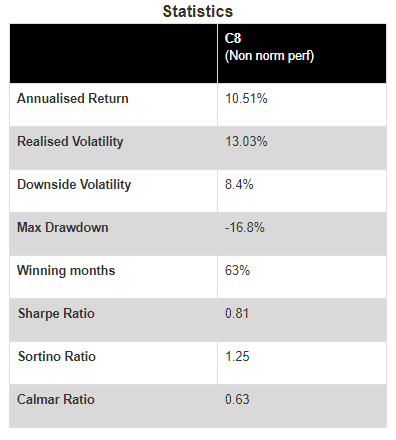Image resolution: width=396 pixels, height=440 pixels.
Task: Select the 8.4% downside volatility value
Action: [239, 184]
